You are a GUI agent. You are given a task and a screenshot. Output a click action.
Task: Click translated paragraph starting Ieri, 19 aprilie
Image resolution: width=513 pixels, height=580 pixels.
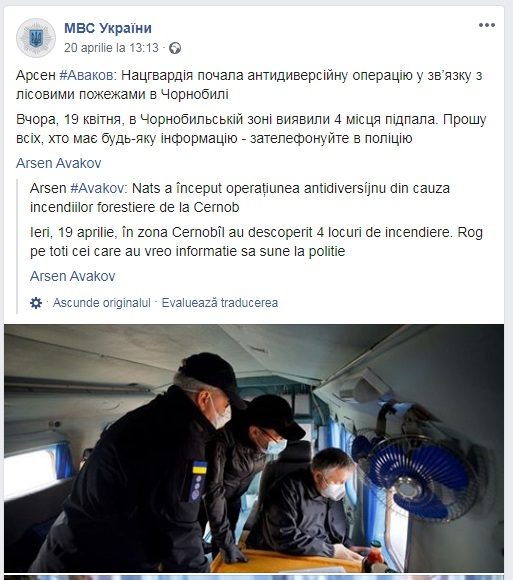click(256, 242)
